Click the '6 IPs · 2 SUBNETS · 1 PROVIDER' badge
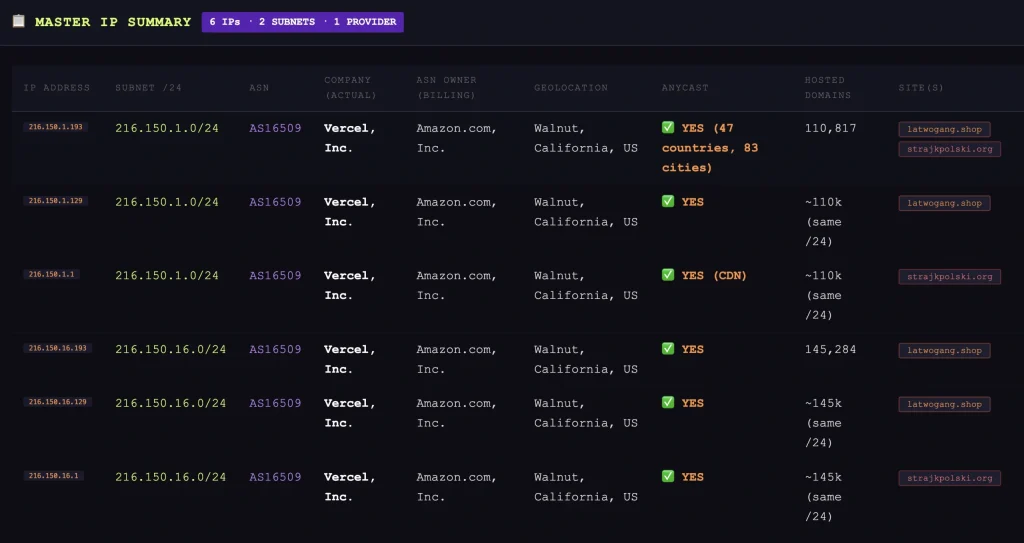 302,22
